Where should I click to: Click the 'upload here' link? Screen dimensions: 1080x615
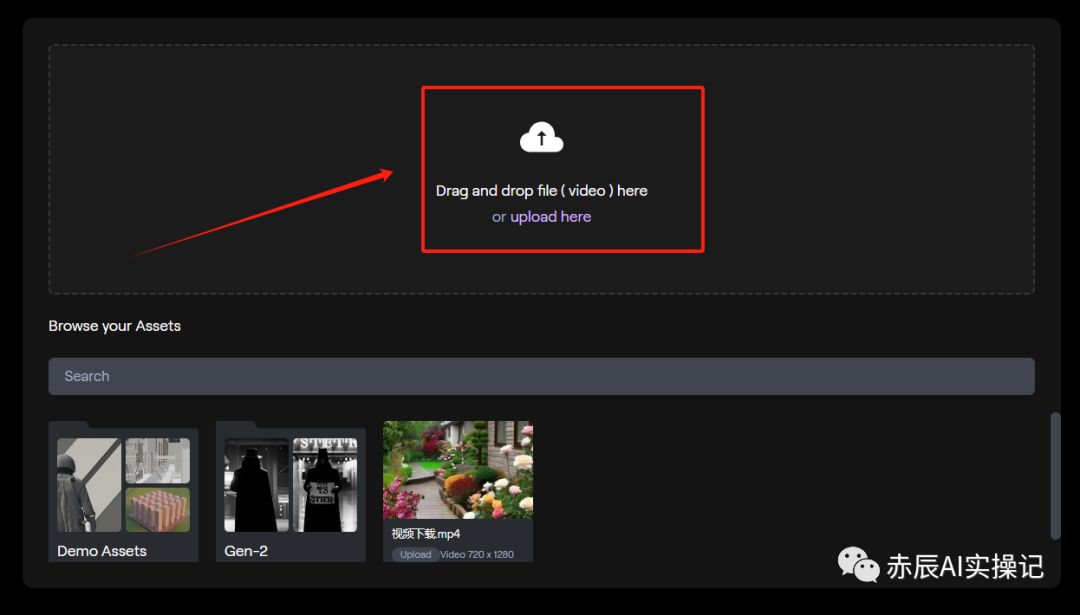[x=550, y=216]
